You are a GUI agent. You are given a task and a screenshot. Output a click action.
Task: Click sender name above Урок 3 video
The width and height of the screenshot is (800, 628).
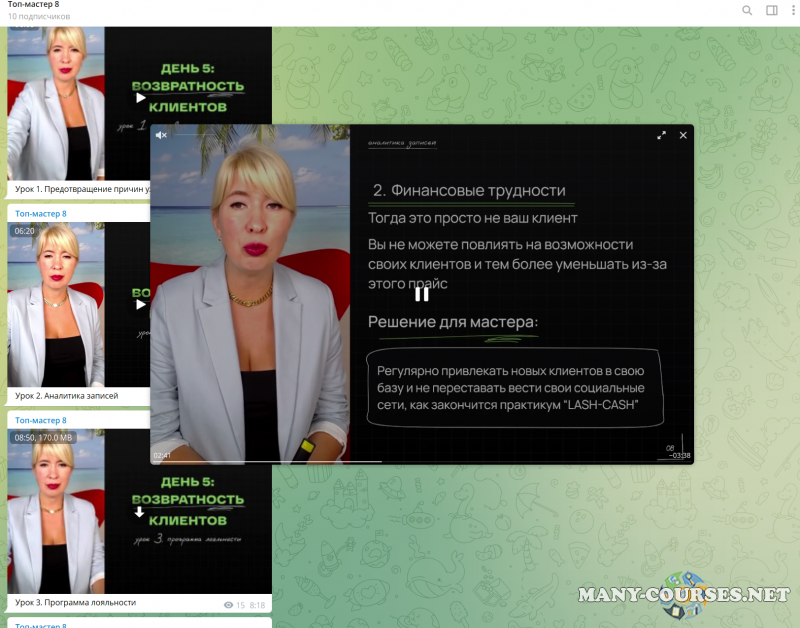tap(41, 421)
